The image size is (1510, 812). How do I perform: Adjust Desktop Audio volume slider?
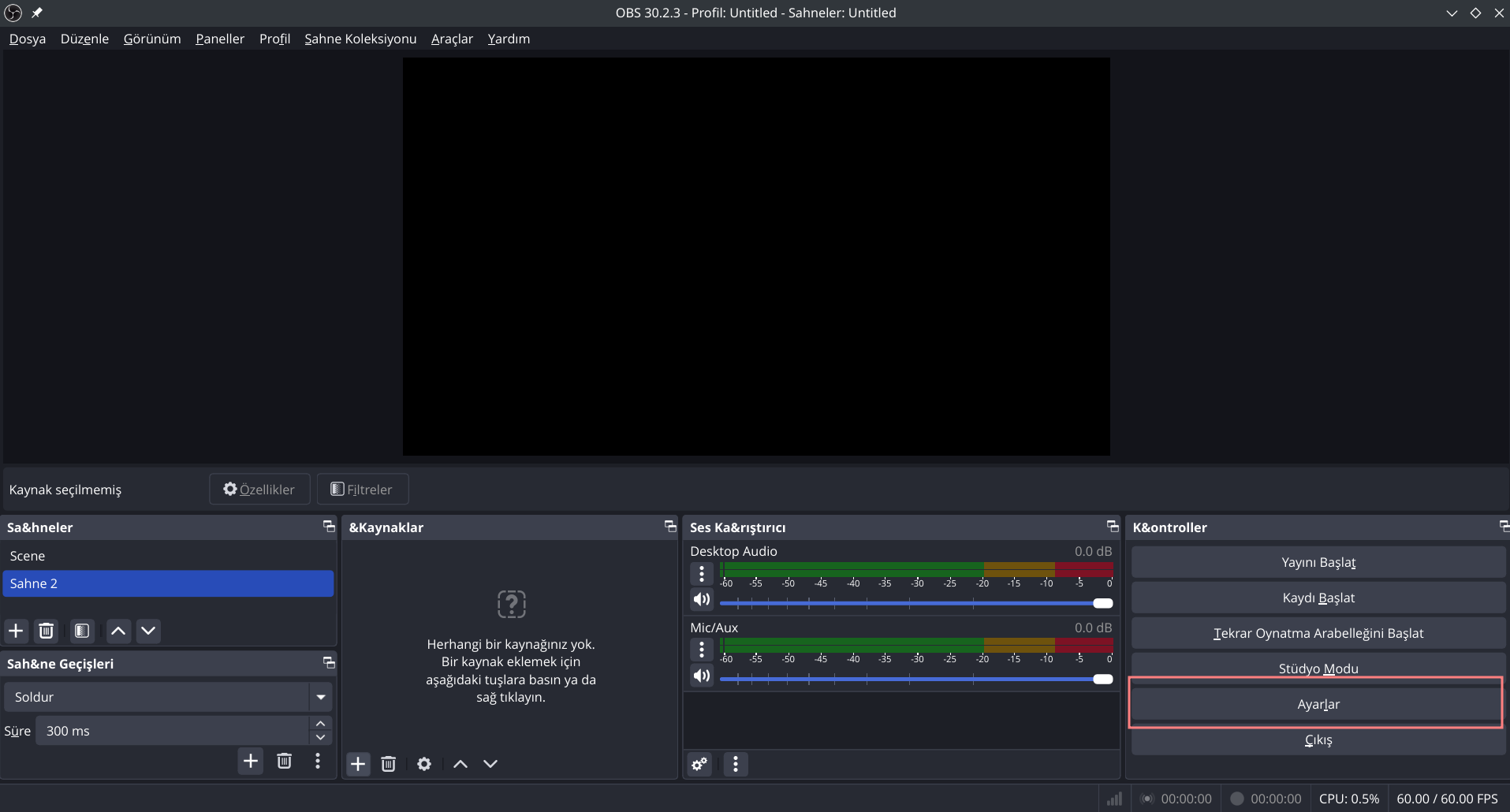tap(916, 603)
